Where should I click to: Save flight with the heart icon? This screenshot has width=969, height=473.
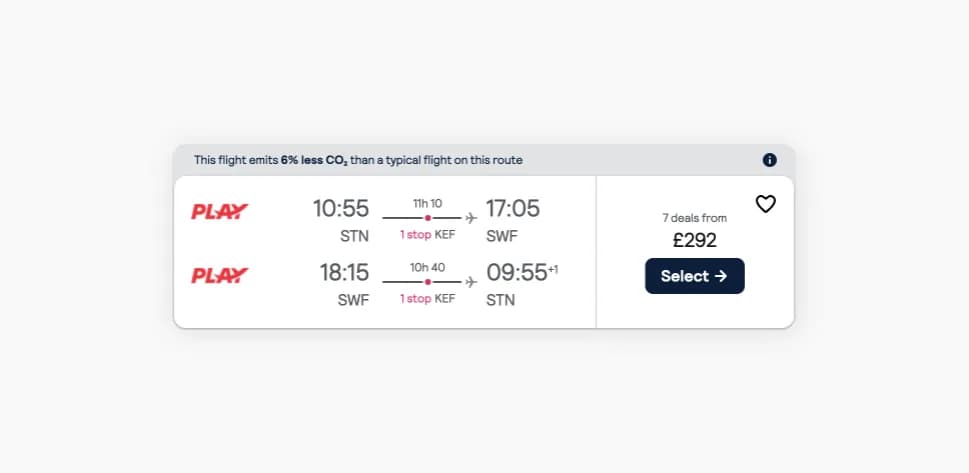click(765, 204)
